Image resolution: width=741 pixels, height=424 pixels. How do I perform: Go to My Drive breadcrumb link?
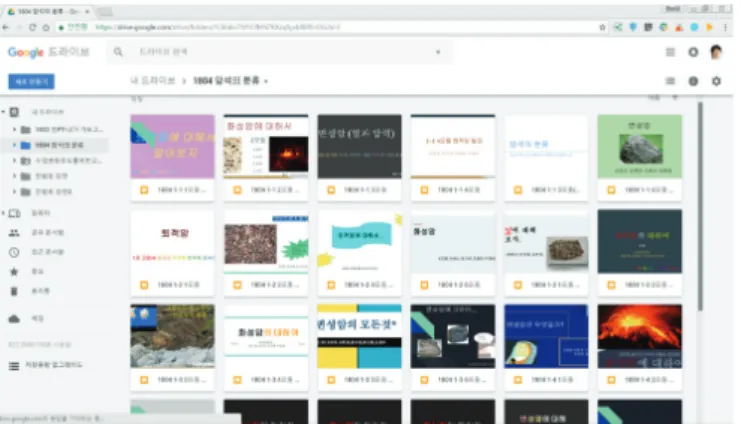click(x=153, y=81)
